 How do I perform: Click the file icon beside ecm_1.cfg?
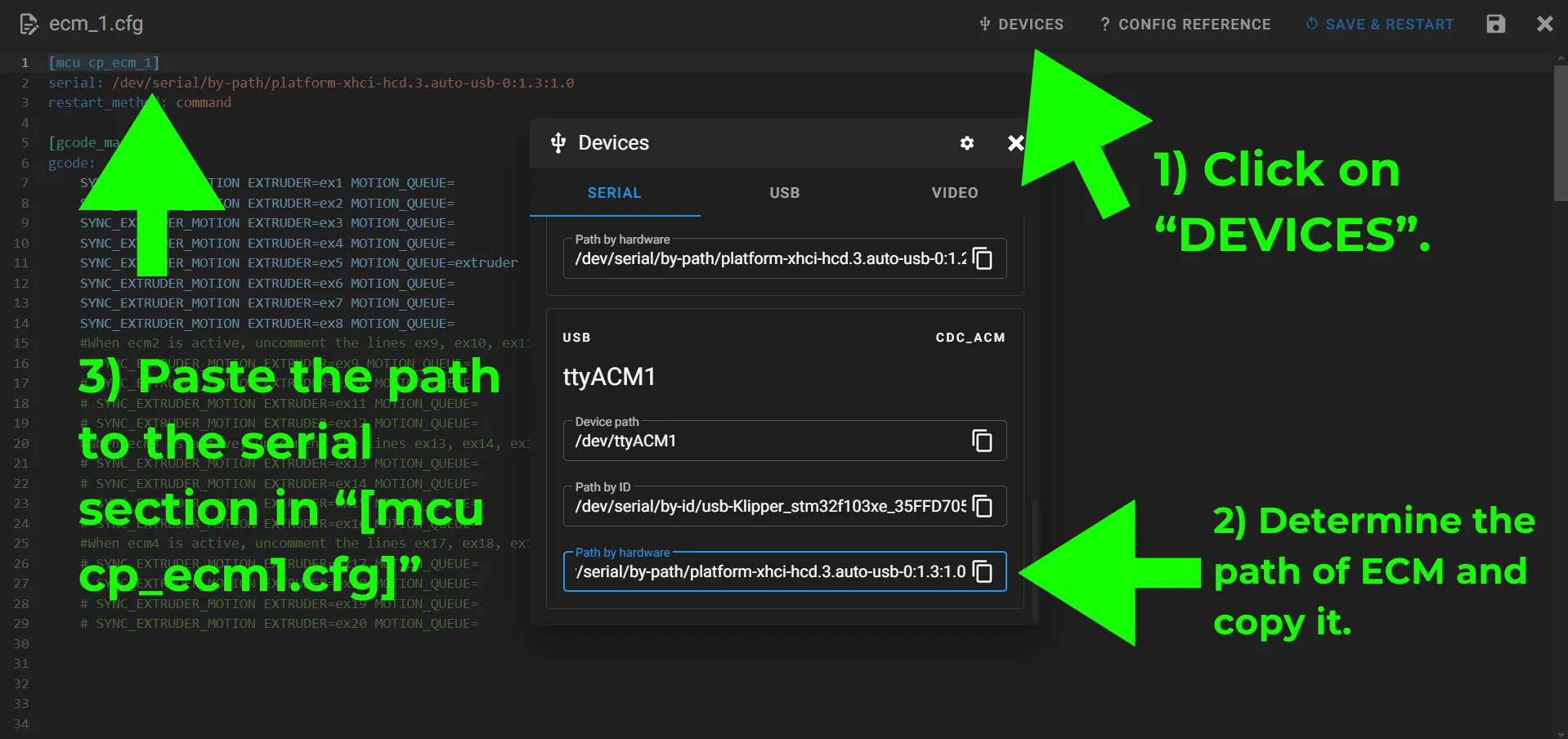pos(29,25)
